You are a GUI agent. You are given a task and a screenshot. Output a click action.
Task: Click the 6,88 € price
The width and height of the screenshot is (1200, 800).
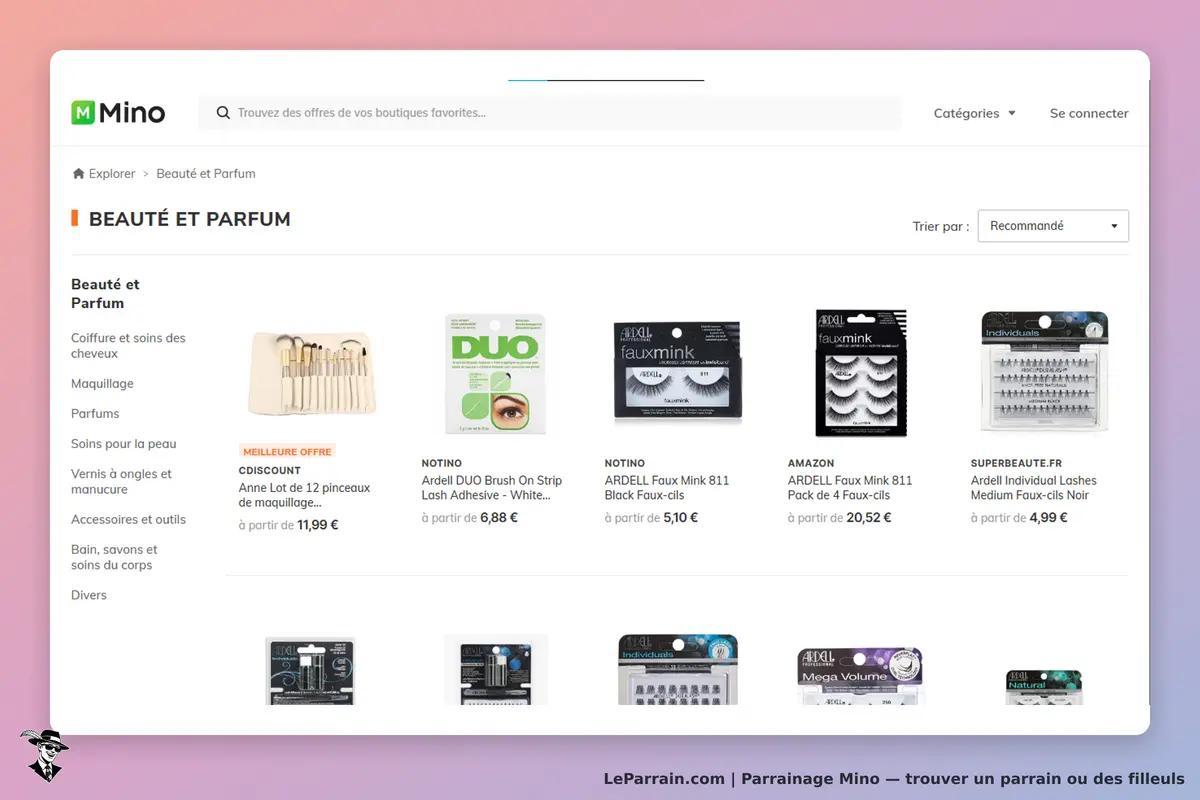499,518
